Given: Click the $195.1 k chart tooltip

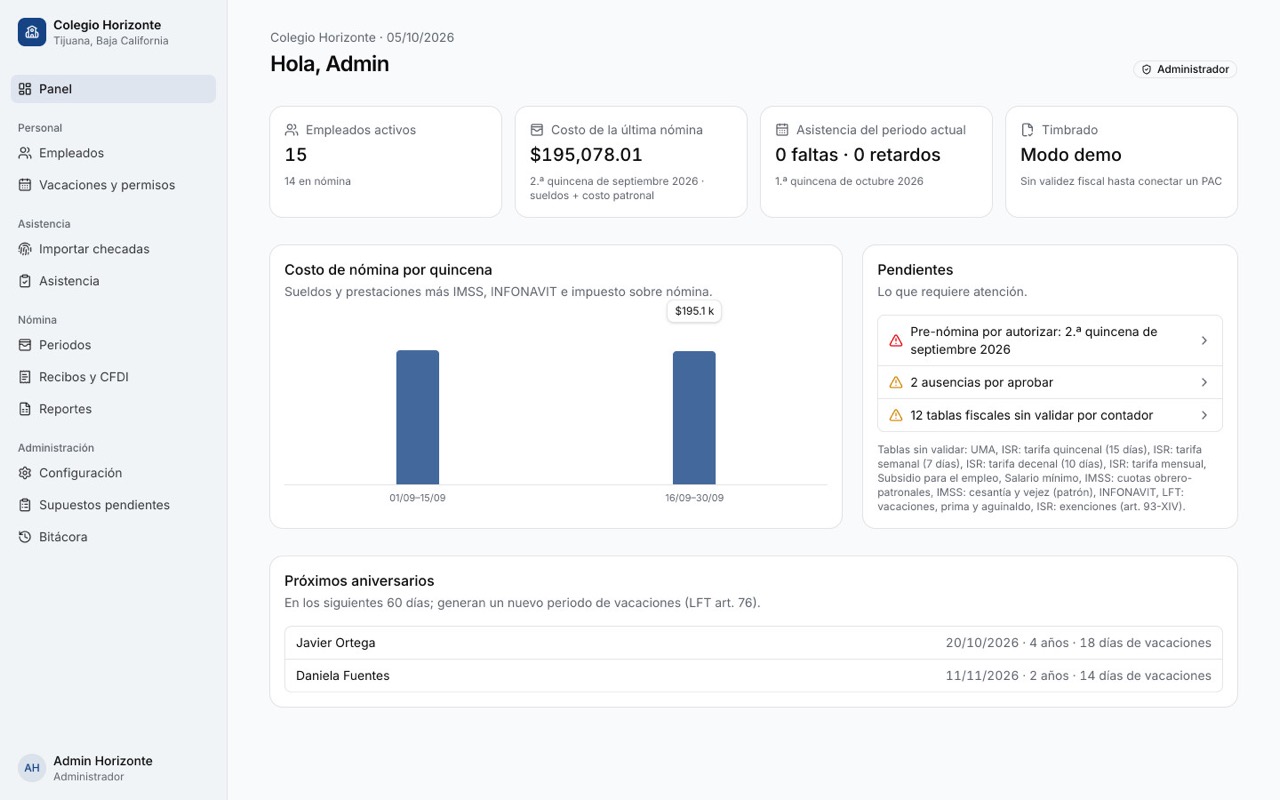Looking at the screenshot, I should click(x=694, y=311).
